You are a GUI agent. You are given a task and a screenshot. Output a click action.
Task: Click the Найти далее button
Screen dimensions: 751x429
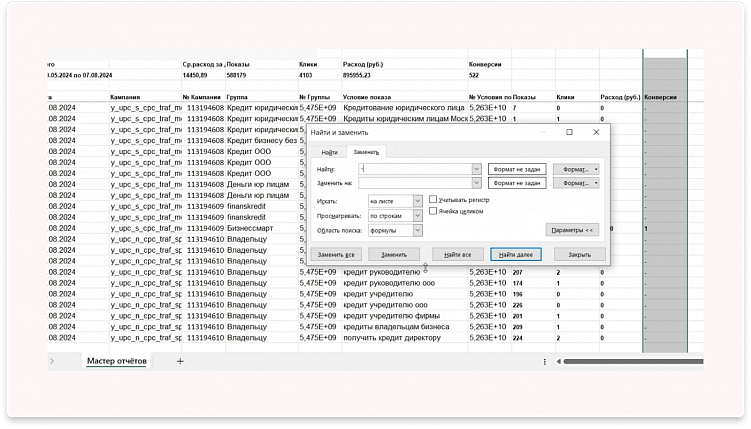[519, 255]
